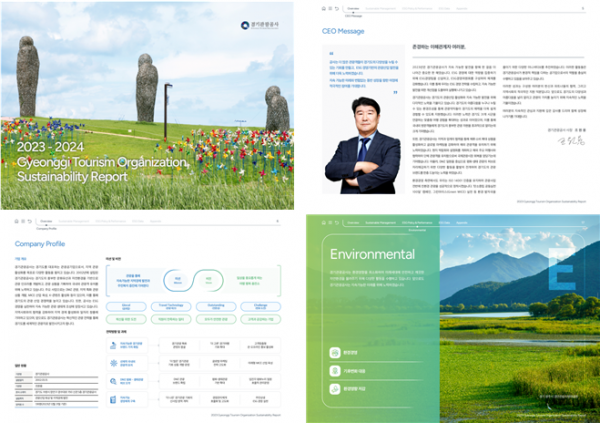Open the Sustainable Management tab on the Company Profile page
Screen dimensions: 600x423
click(x=73, y=221)
